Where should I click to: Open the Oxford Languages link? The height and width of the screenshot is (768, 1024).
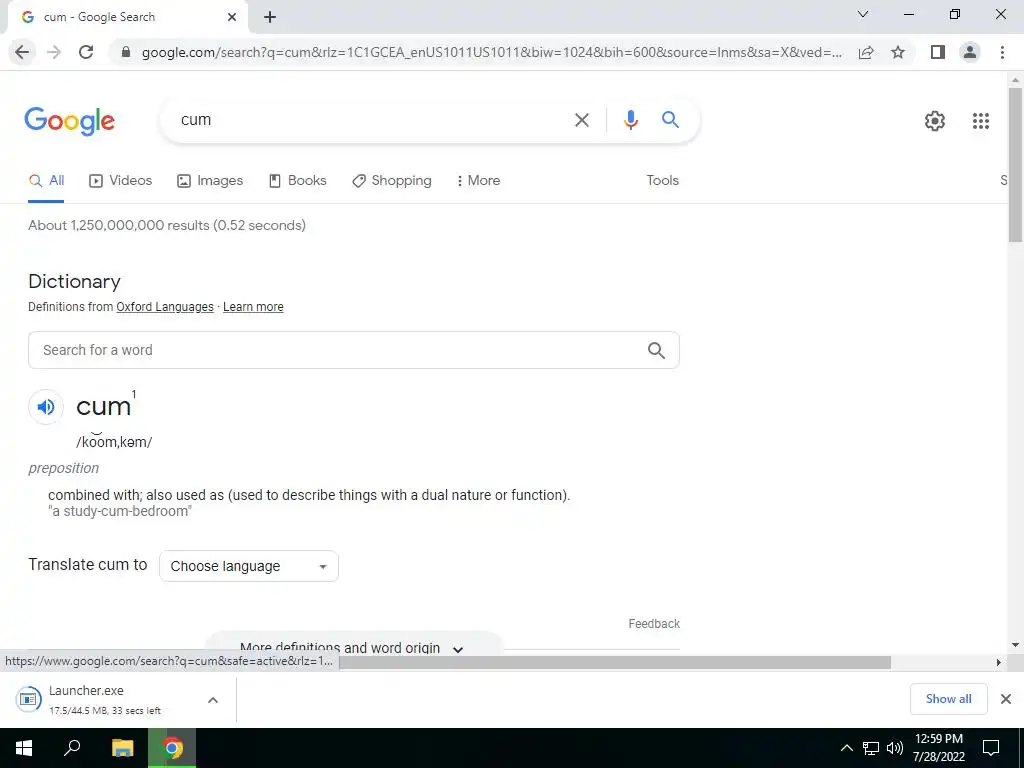click(x=165, y=307)
